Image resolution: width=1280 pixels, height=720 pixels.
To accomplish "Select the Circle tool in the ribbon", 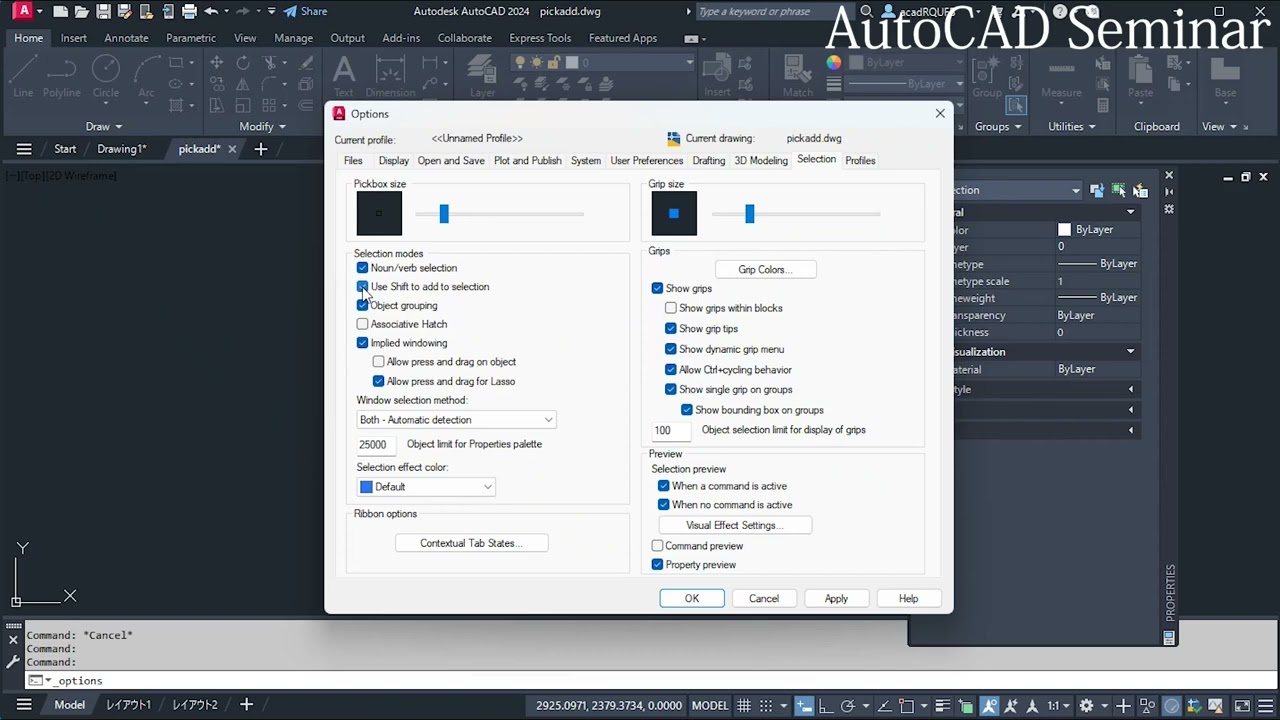I will click(x=106, y=75).
